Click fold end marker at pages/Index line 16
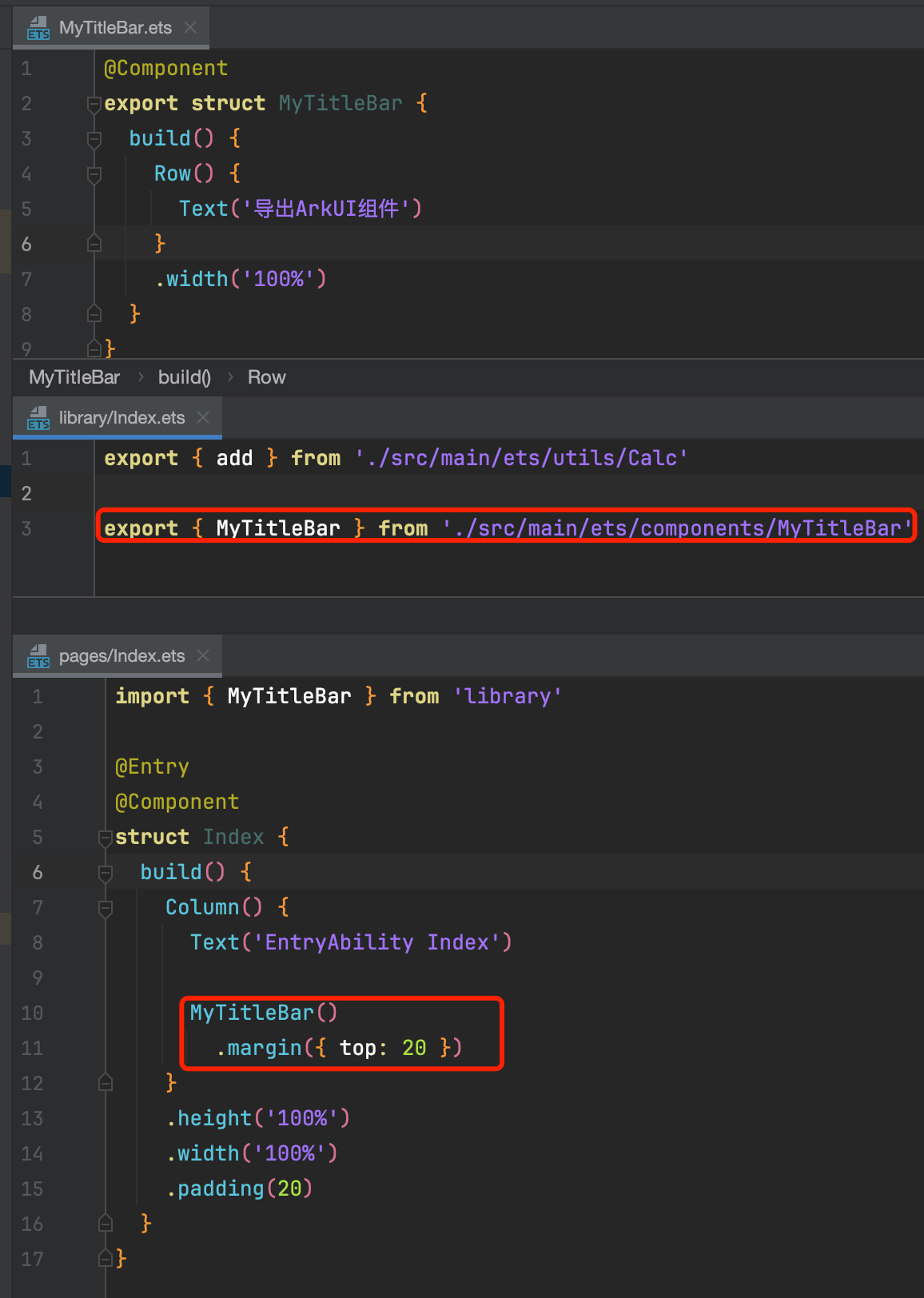 pos(106,1223)
